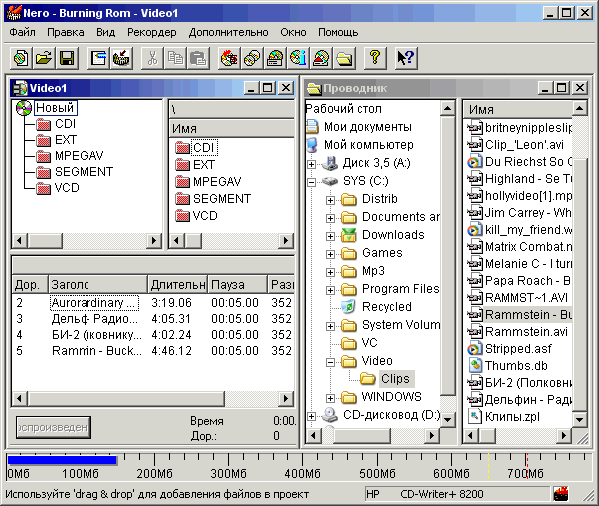Click the Burn CD flame icon
The image size is (599, 506).
(229, 58)
